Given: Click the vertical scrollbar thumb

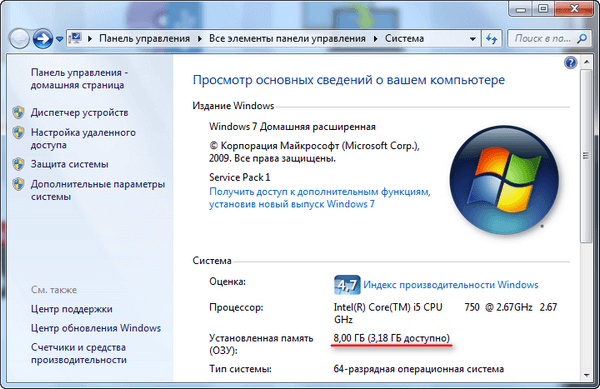Looking at the screenshot, I should pos(586,155).
